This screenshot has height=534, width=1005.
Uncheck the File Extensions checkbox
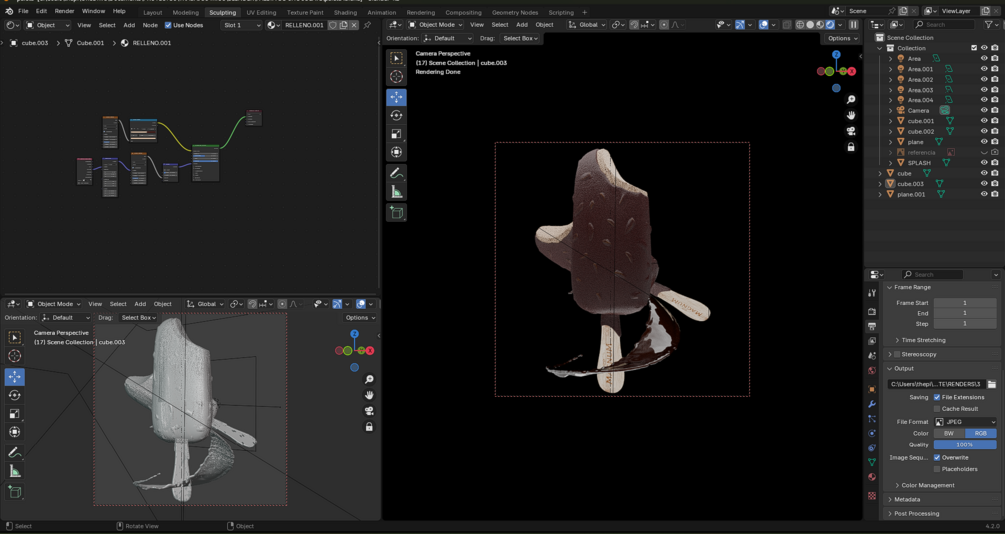point(937,397)
